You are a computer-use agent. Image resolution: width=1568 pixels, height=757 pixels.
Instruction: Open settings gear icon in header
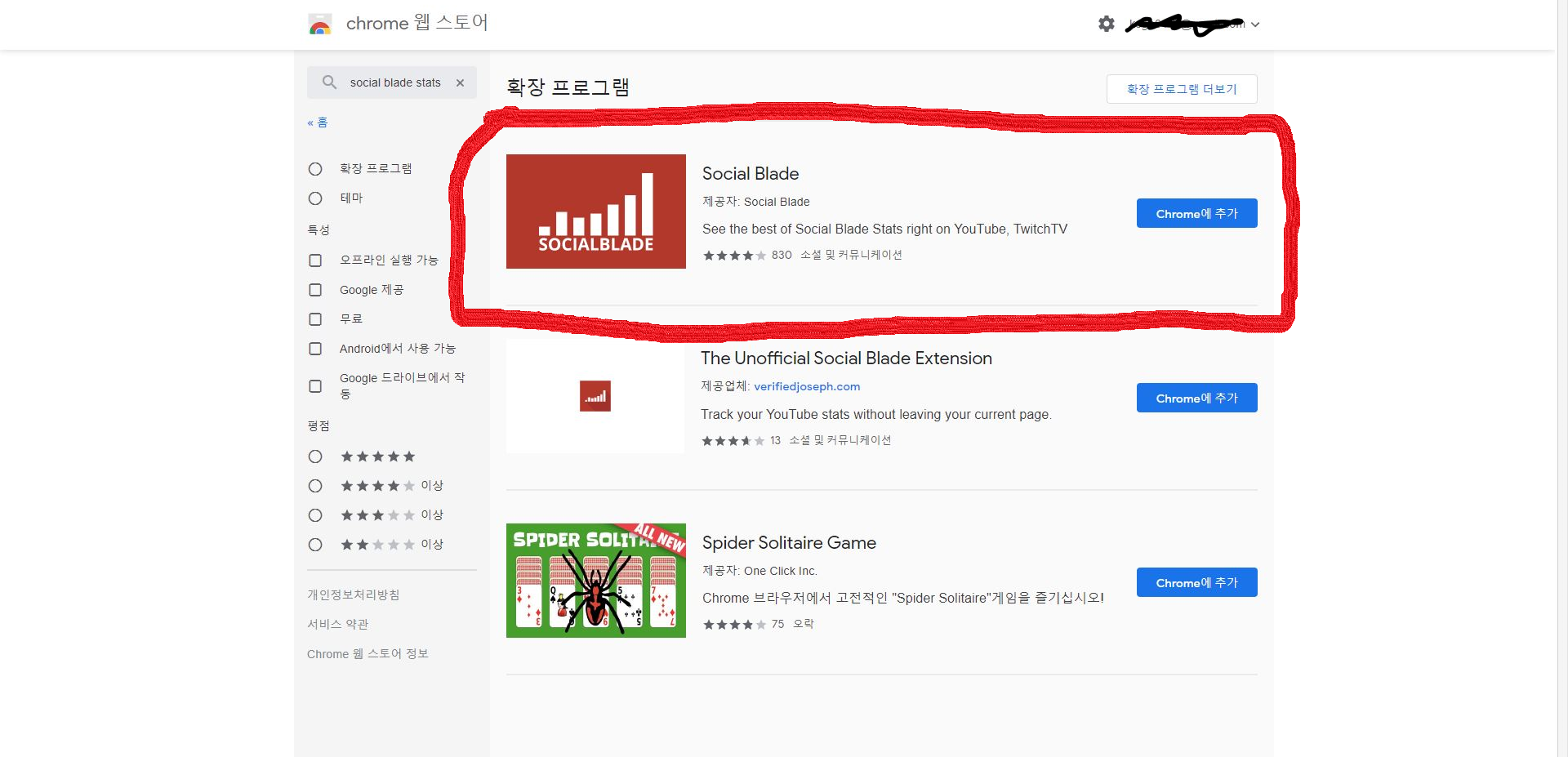tap(1106, 24)
